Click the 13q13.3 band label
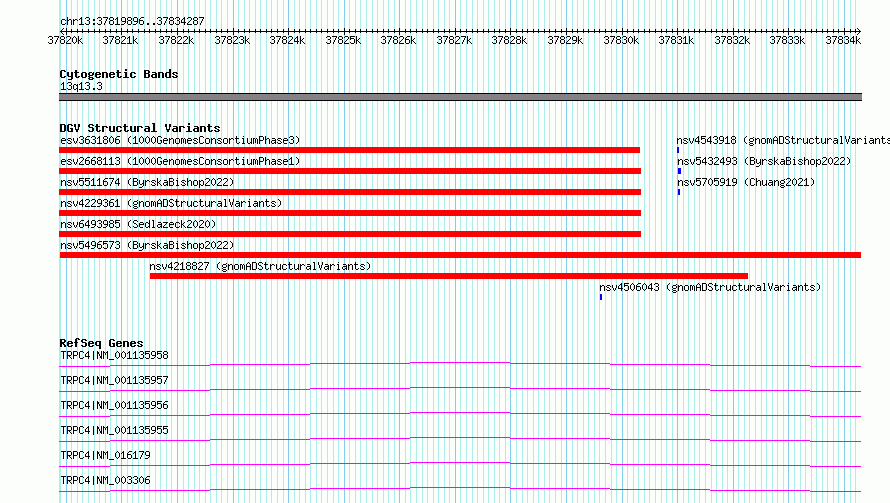 [x=81, y=86]
